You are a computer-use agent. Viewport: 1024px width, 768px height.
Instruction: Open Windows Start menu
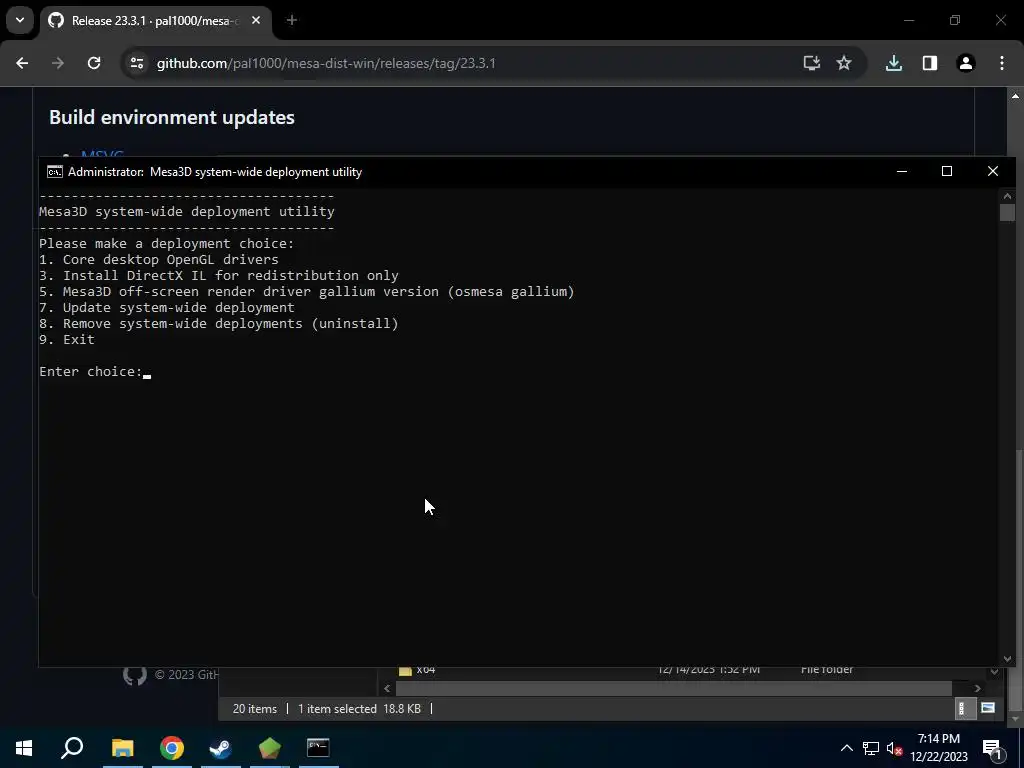coord(24,748)
